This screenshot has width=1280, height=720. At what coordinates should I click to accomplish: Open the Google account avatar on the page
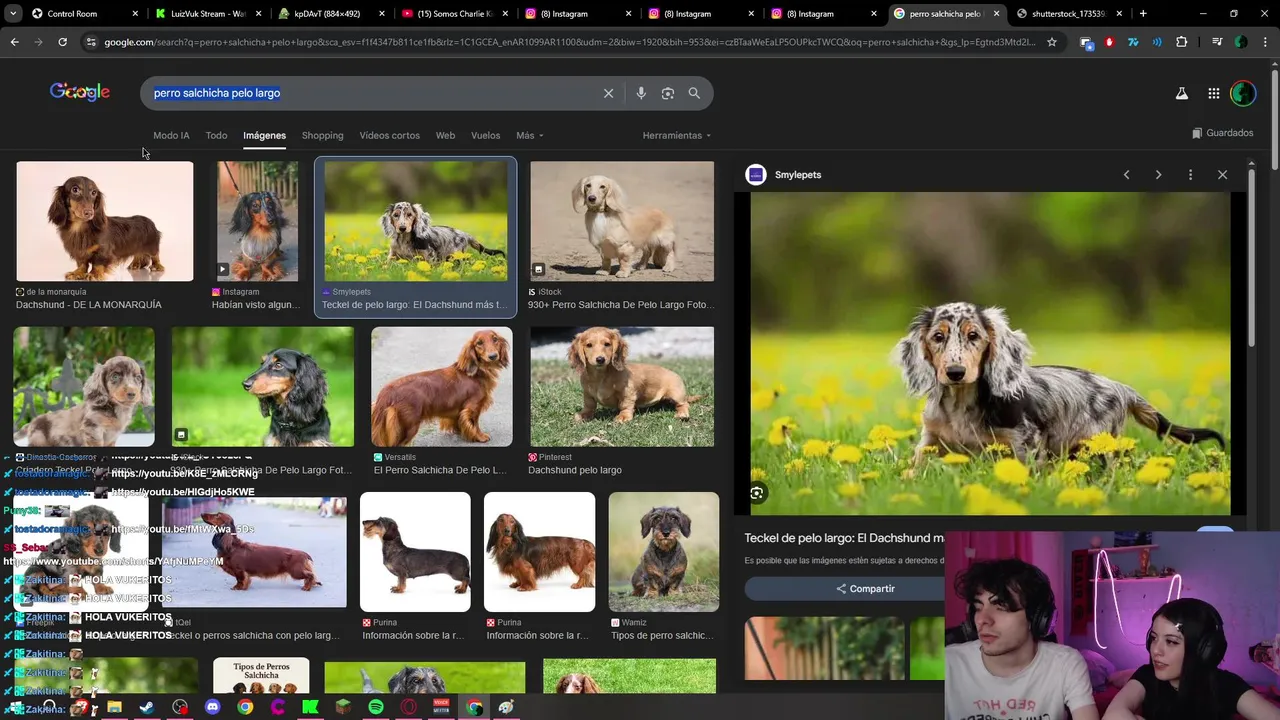[1243, 93]
